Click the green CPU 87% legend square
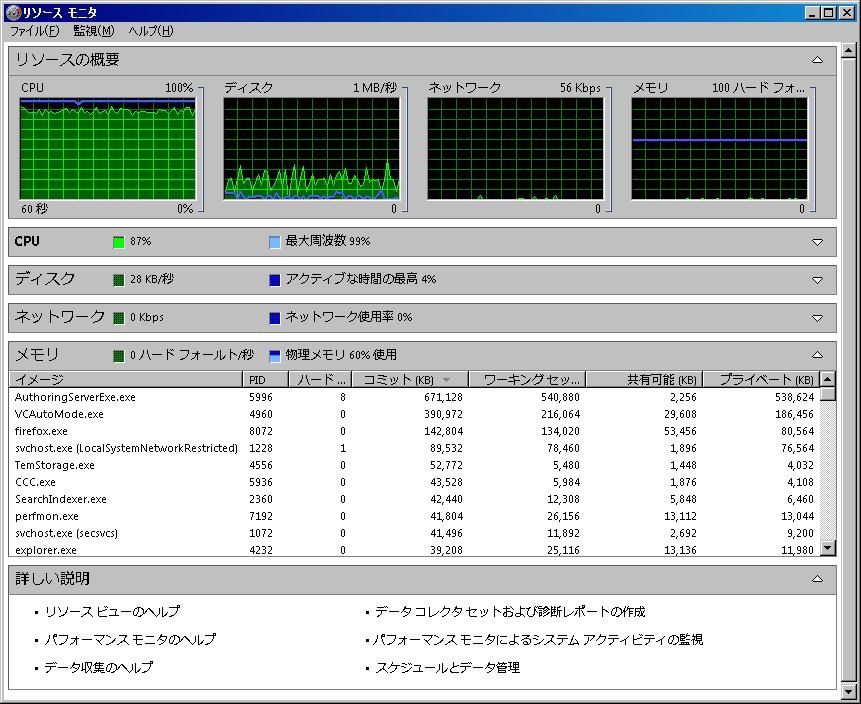861x704 pixels. point(119,242)
